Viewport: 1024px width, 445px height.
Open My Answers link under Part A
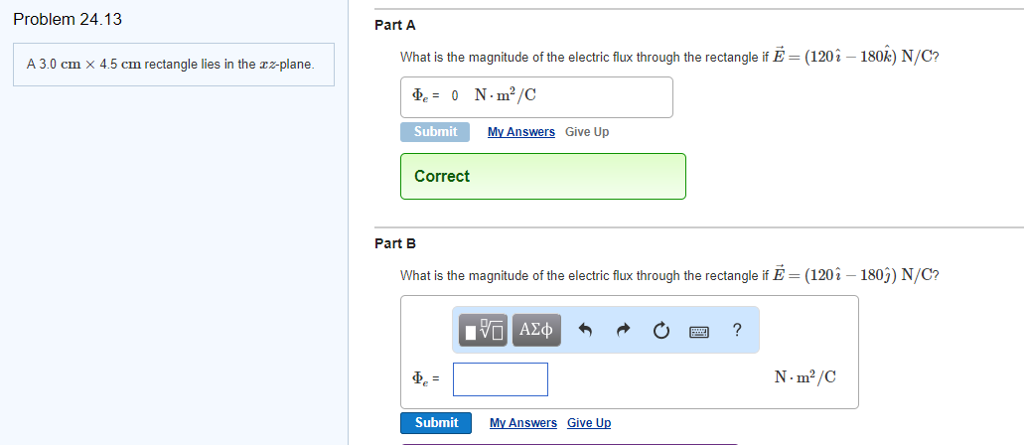(521, 132)
